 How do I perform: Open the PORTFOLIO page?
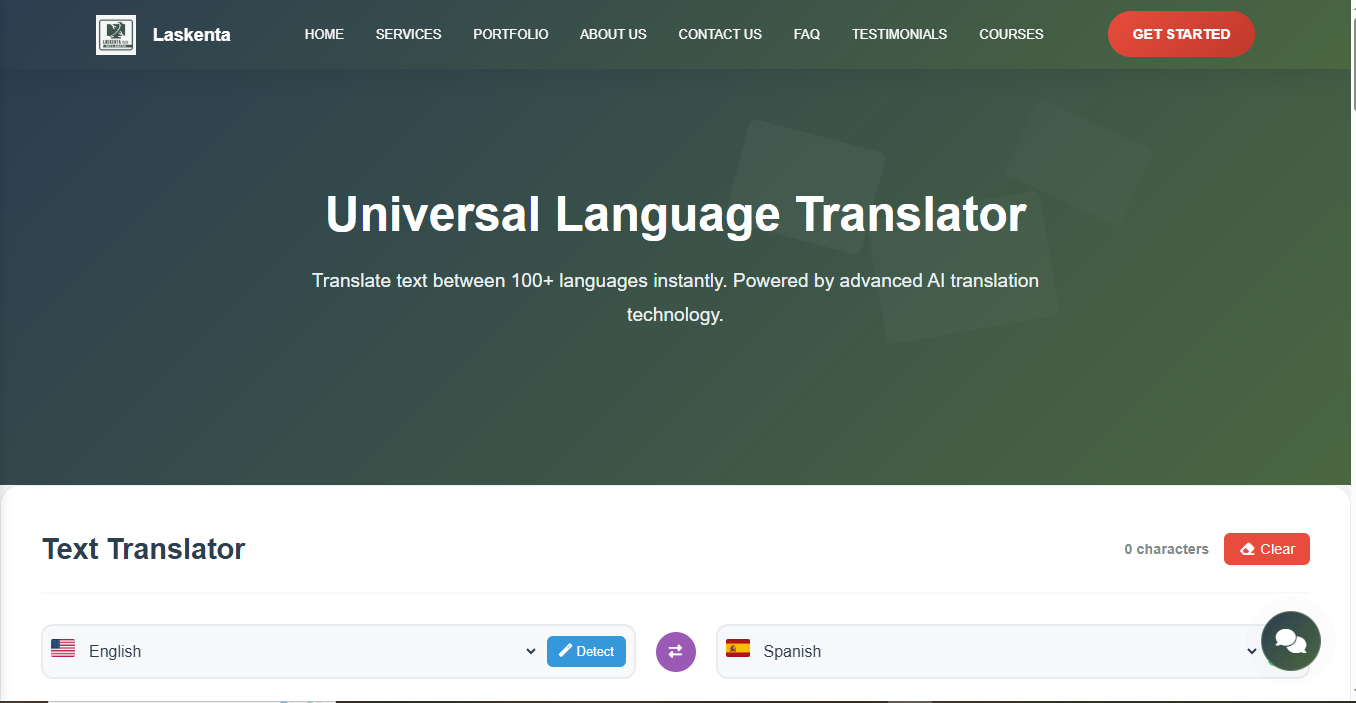510,33
